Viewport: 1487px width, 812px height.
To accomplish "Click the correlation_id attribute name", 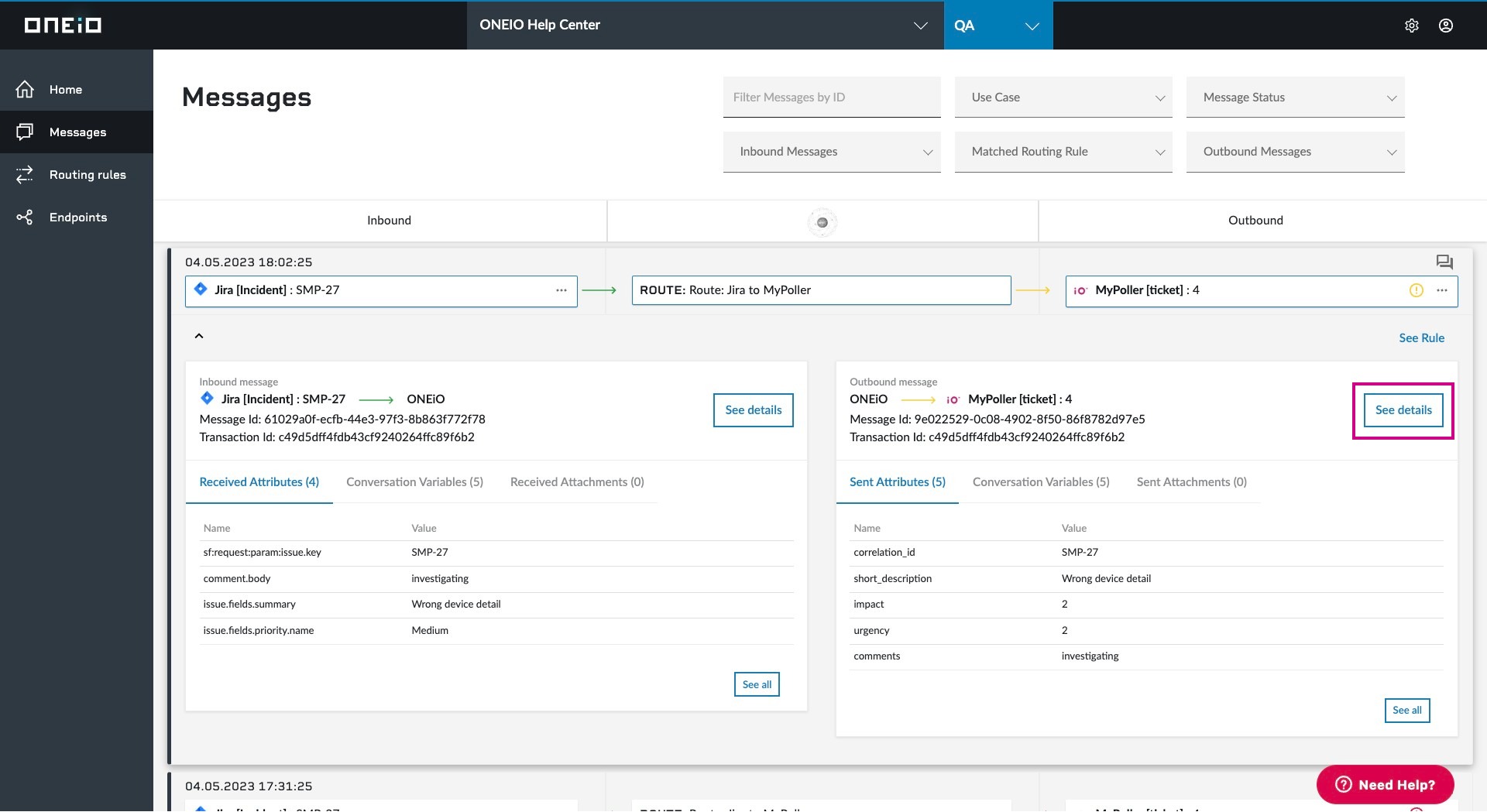I will pyautogui.click(x=884, y=553).
